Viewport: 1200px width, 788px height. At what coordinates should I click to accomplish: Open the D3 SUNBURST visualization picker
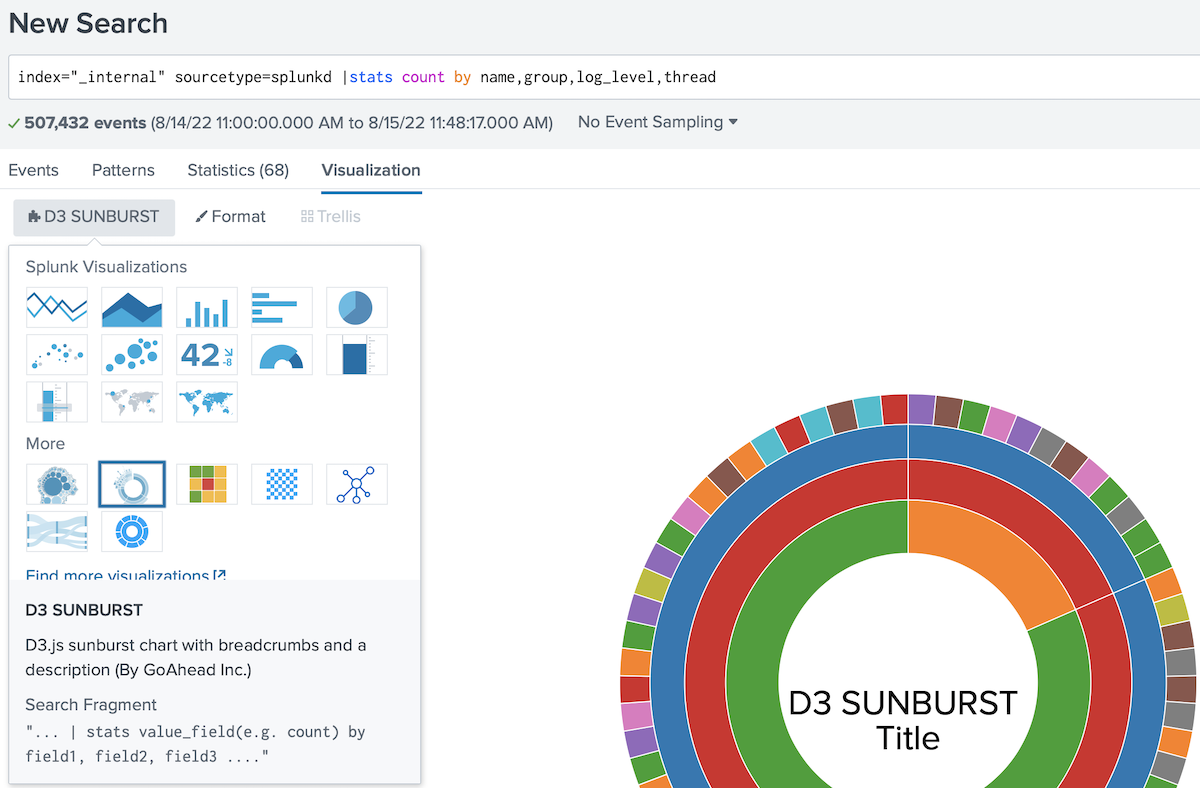pyautogui.click(x=94, y=217)
